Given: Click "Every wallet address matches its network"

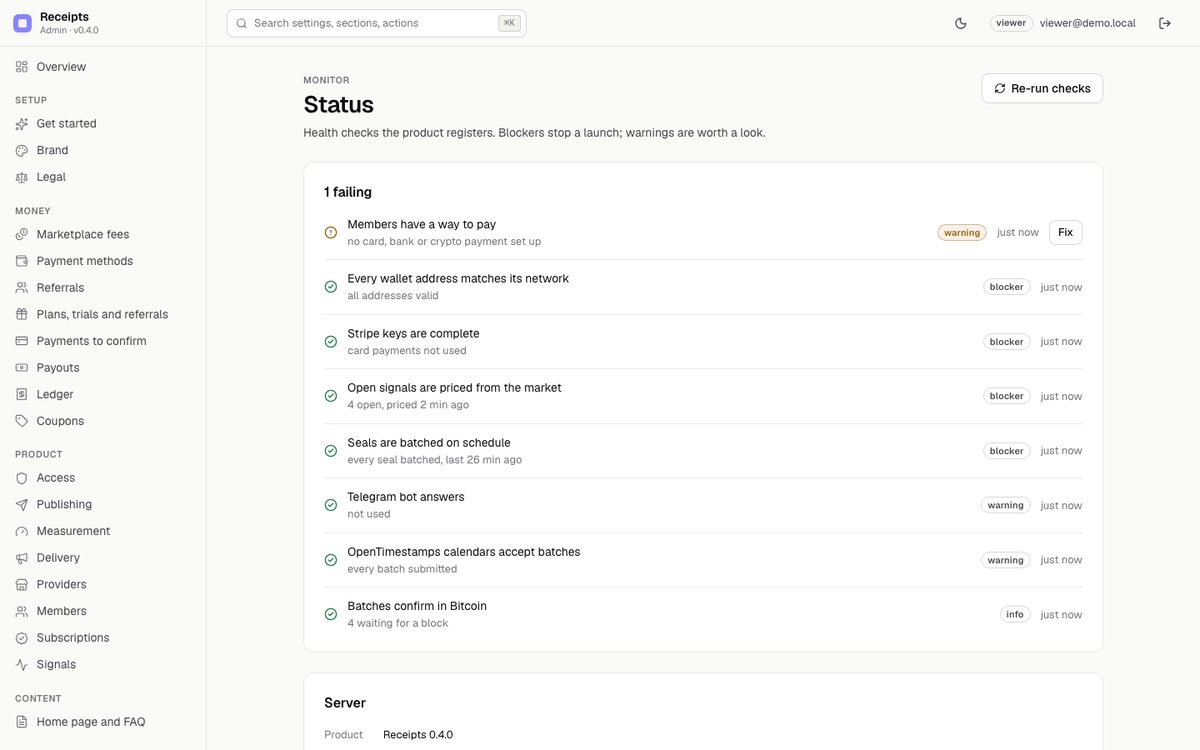Looking at the screenshot, I should (x=458, y=279).
